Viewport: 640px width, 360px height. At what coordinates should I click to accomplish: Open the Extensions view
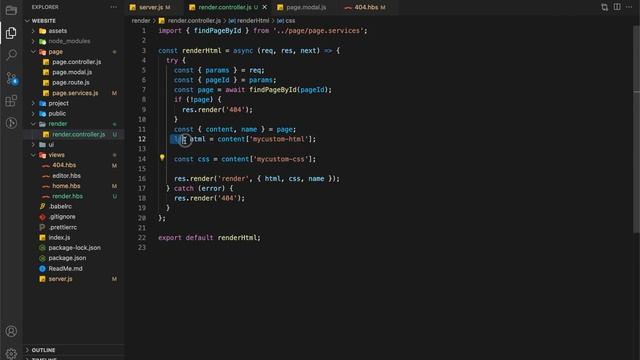[11, 100]
